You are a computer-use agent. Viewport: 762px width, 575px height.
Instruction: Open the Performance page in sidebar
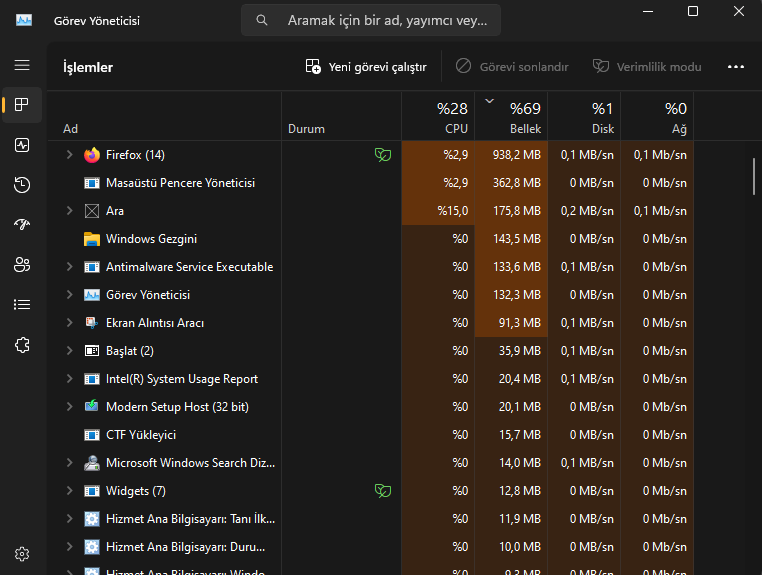(22, 145)
